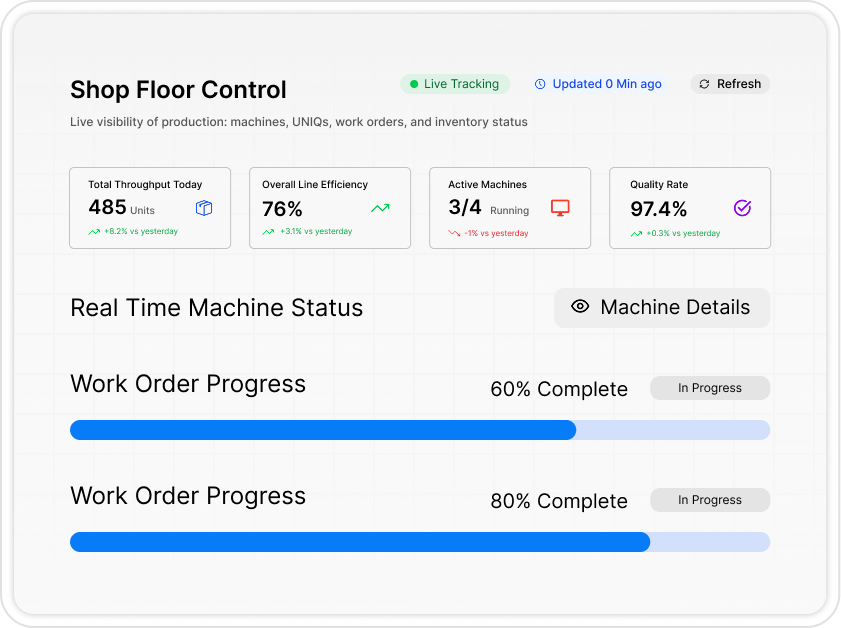Click the 80% work order progress bar

pyautogui.click(x=419, y=542)
